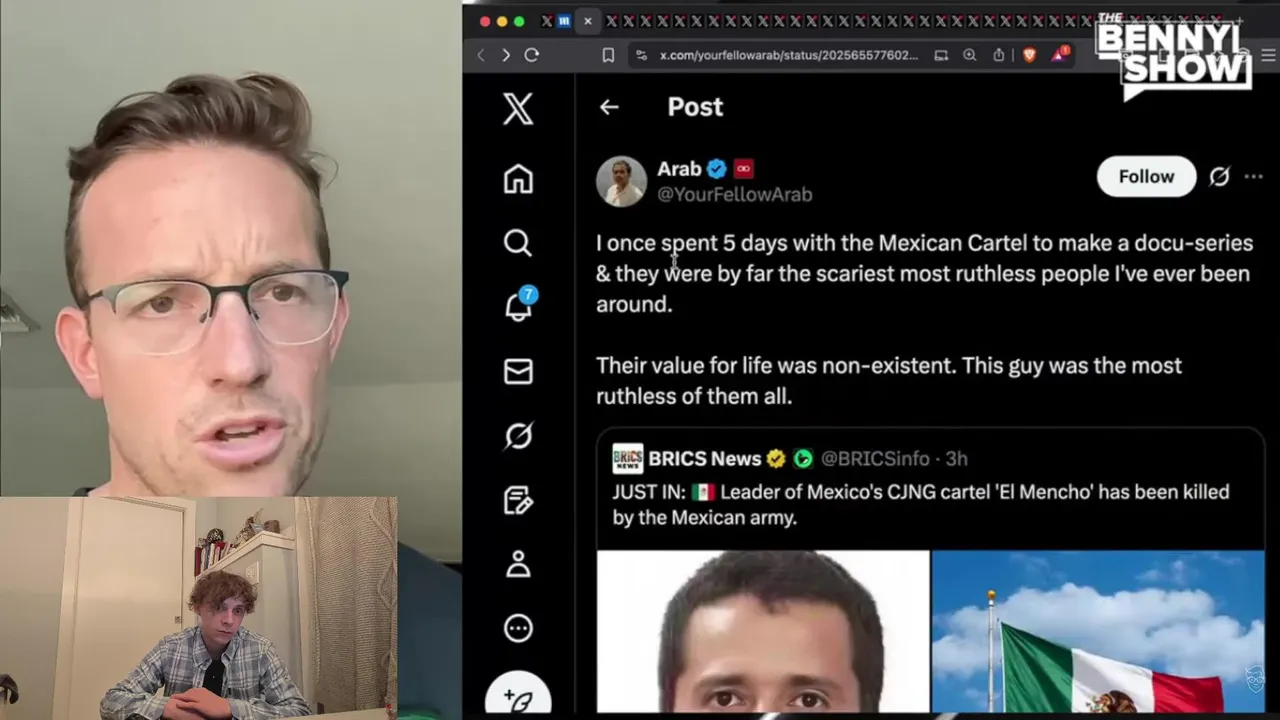Click the Grok explain icon beside Follow

click(1219, 177)
